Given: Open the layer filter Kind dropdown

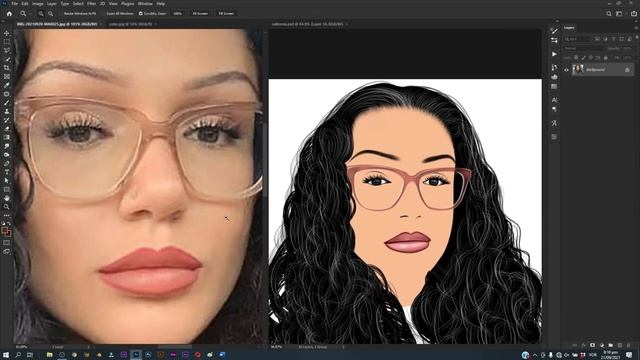Looking at the screenshot, I should tap(578, 39).
